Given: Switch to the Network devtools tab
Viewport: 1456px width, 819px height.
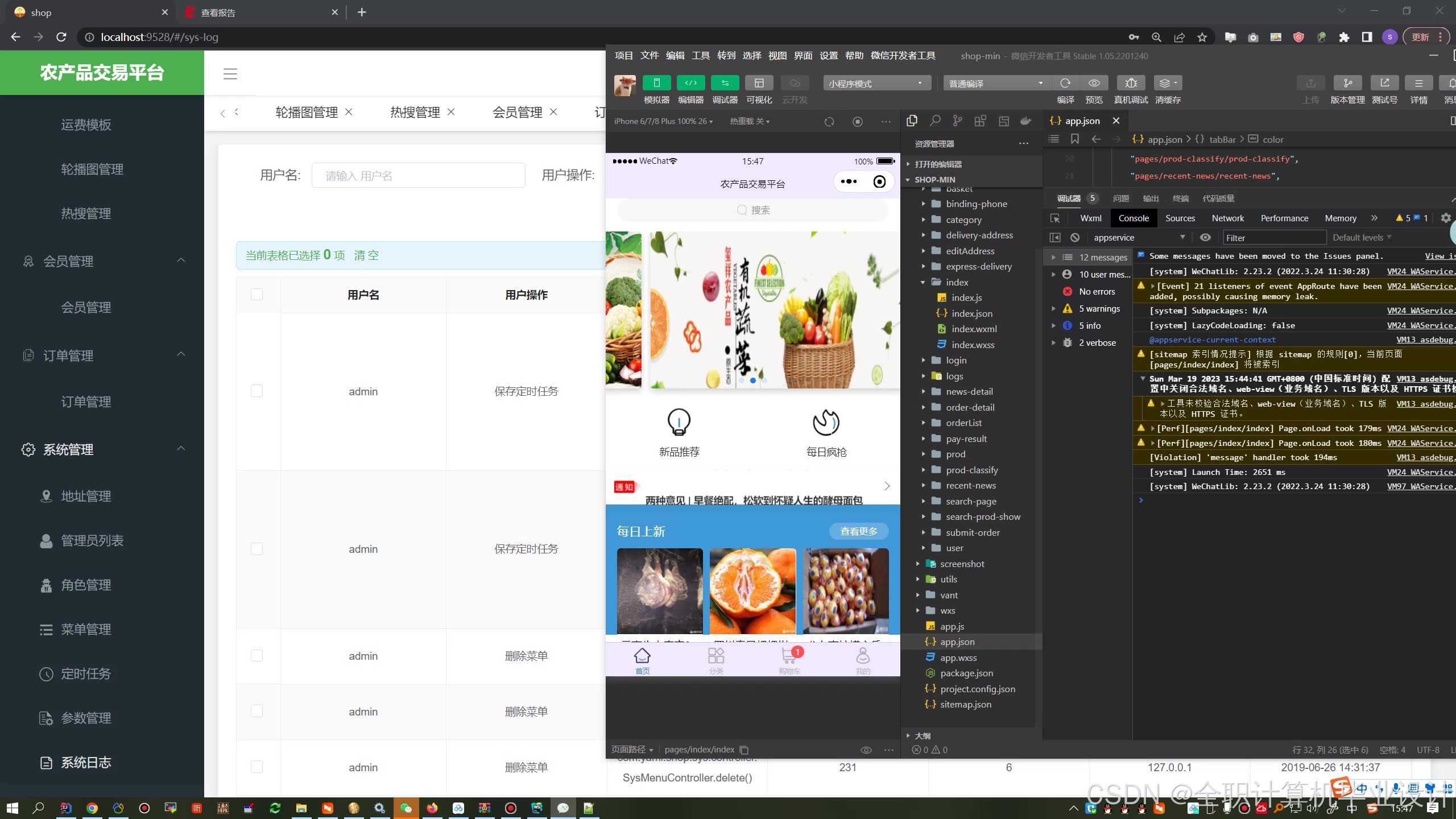Looking at the screenshot, I should [x=1227, y=218].
